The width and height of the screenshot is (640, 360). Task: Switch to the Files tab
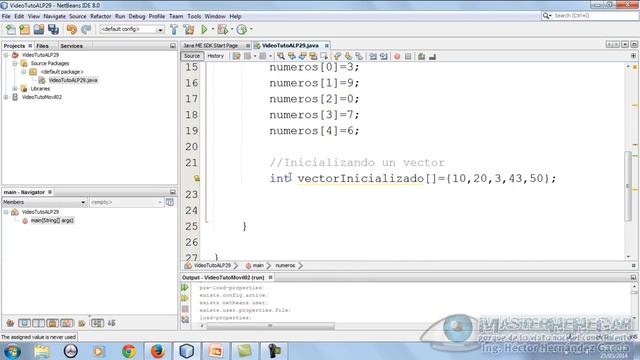(x=42, y=46)
